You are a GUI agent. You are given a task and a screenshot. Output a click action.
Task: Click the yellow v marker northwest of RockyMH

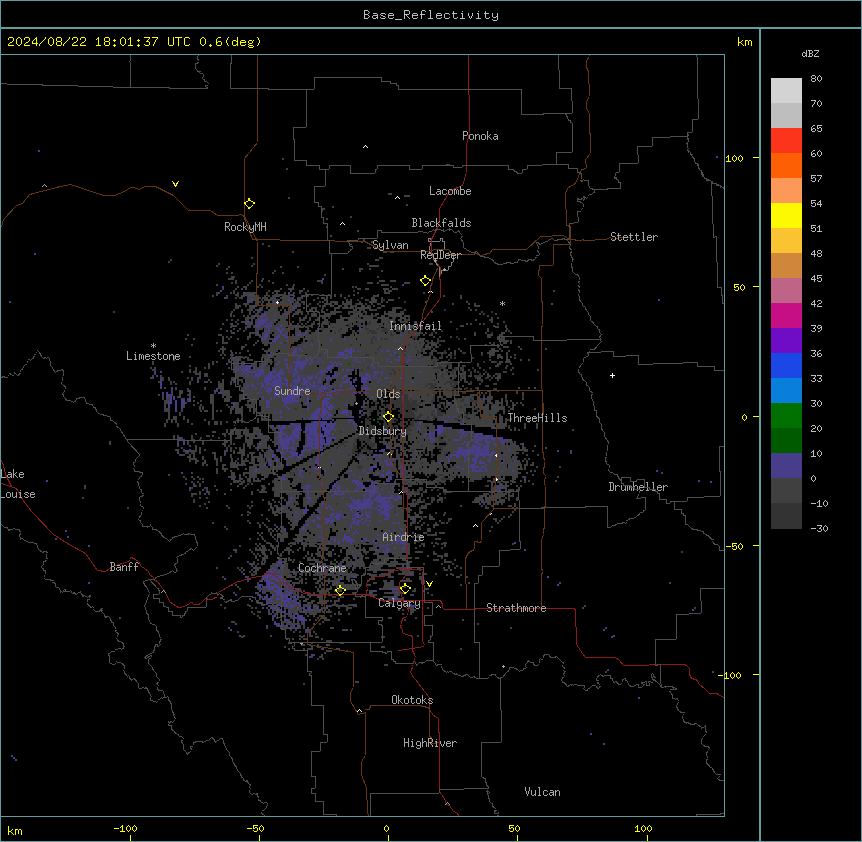175,184
